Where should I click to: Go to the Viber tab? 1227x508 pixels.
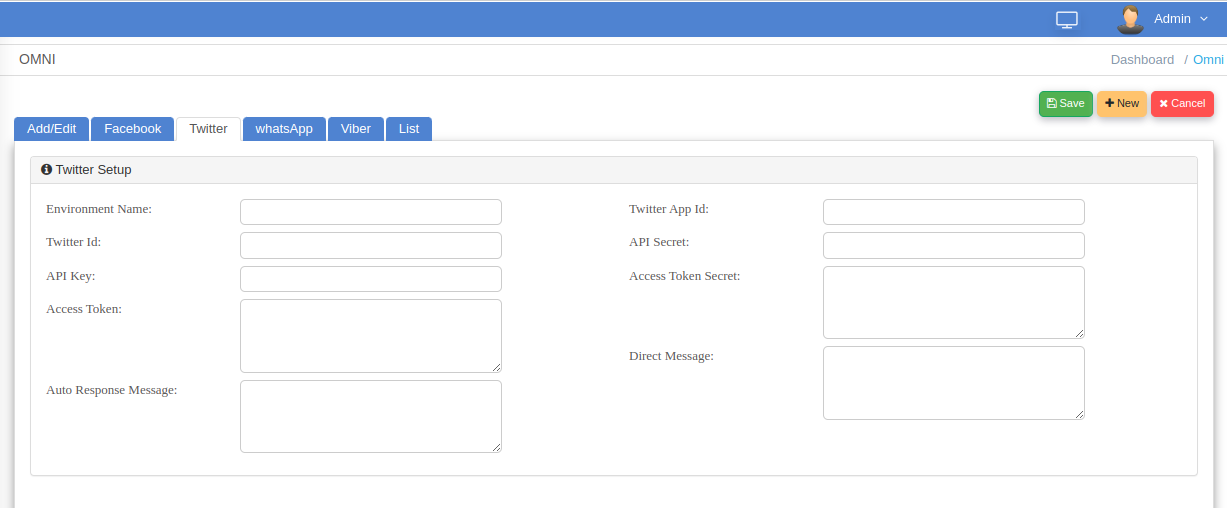pos(355,129)
